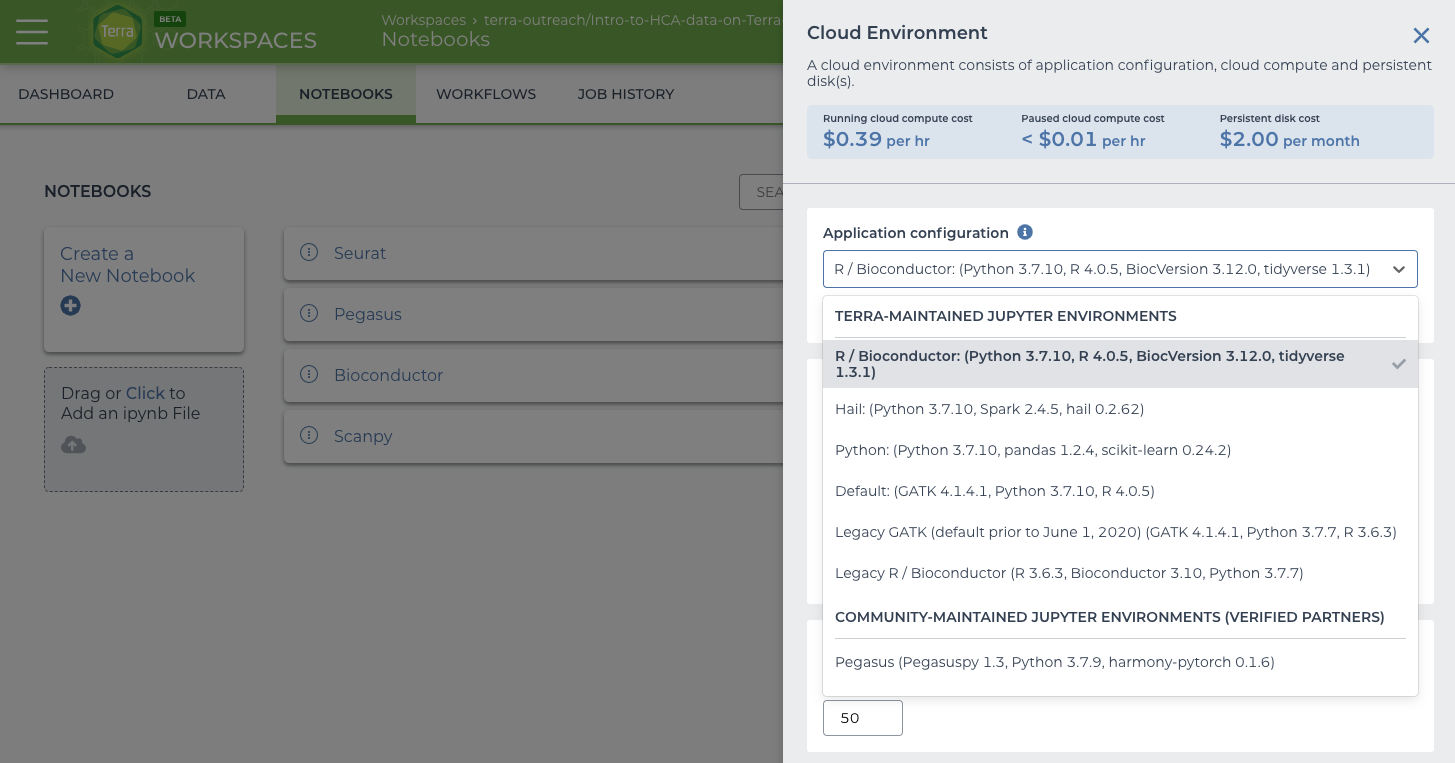The width and height of the screenshot is (1455, 763).
Task: Collapse the Application configuration dropdown chevron
Action: [x=1398, y=269]
